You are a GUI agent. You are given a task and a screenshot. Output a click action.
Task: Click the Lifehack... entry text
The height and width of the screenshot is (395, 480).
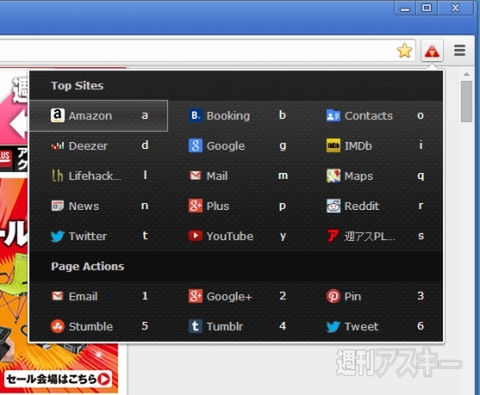(x=95, y=176)
